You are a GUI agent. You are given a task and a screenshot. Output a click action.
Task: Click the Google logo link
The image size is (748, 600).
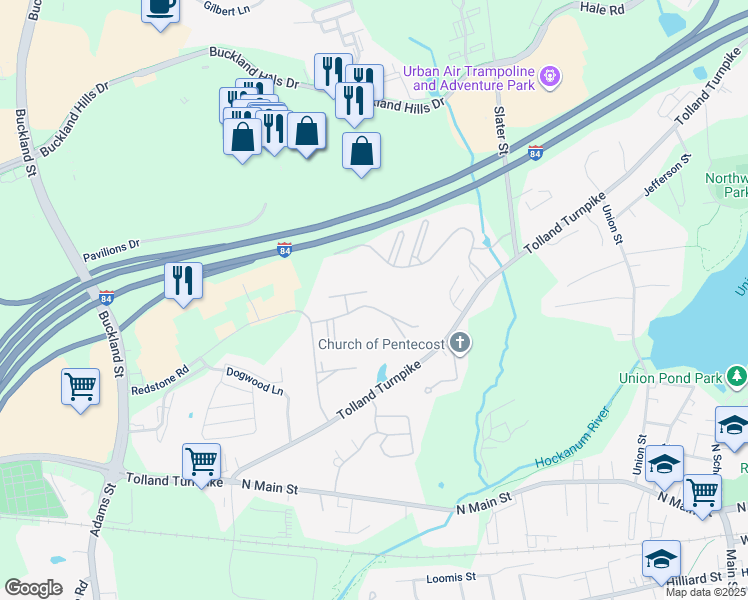pos(33,588)
